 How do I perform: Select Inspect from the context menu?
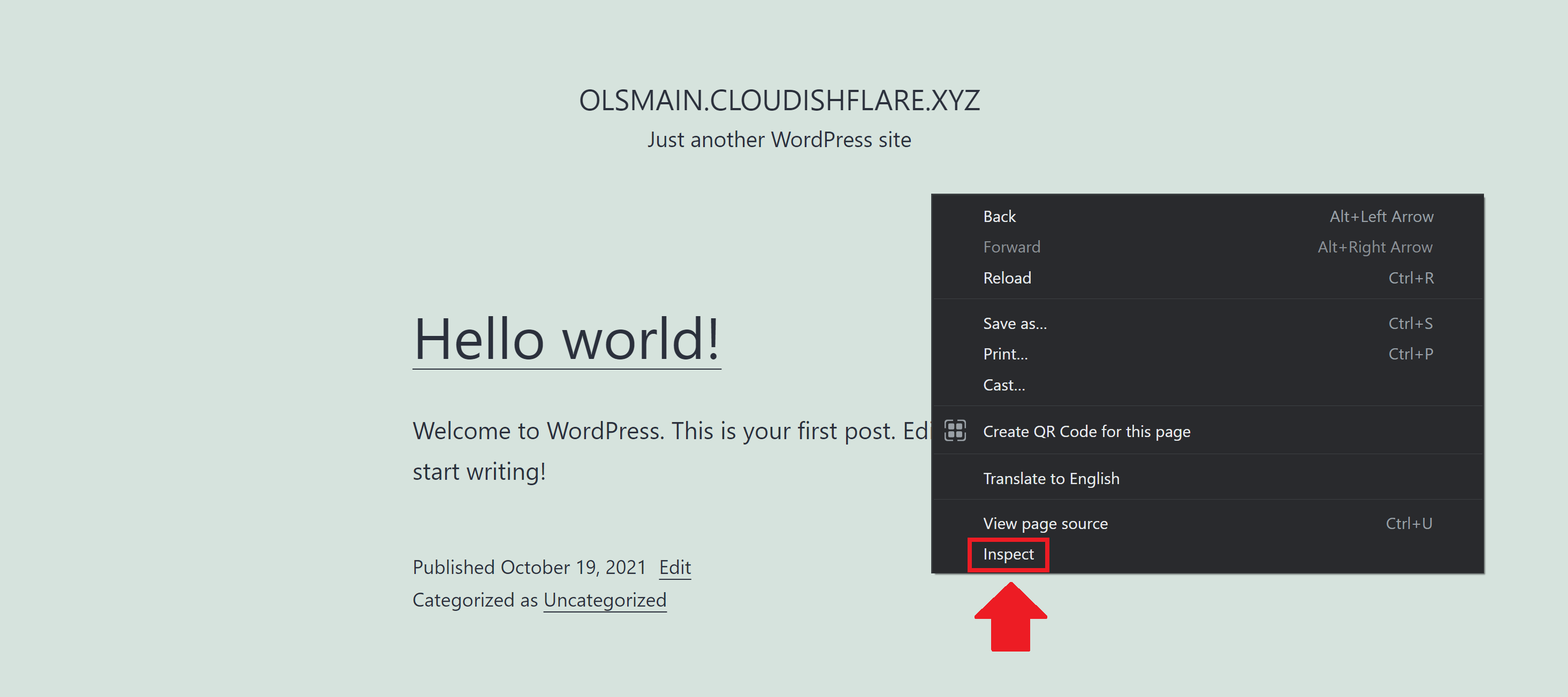pos(1008,554)
